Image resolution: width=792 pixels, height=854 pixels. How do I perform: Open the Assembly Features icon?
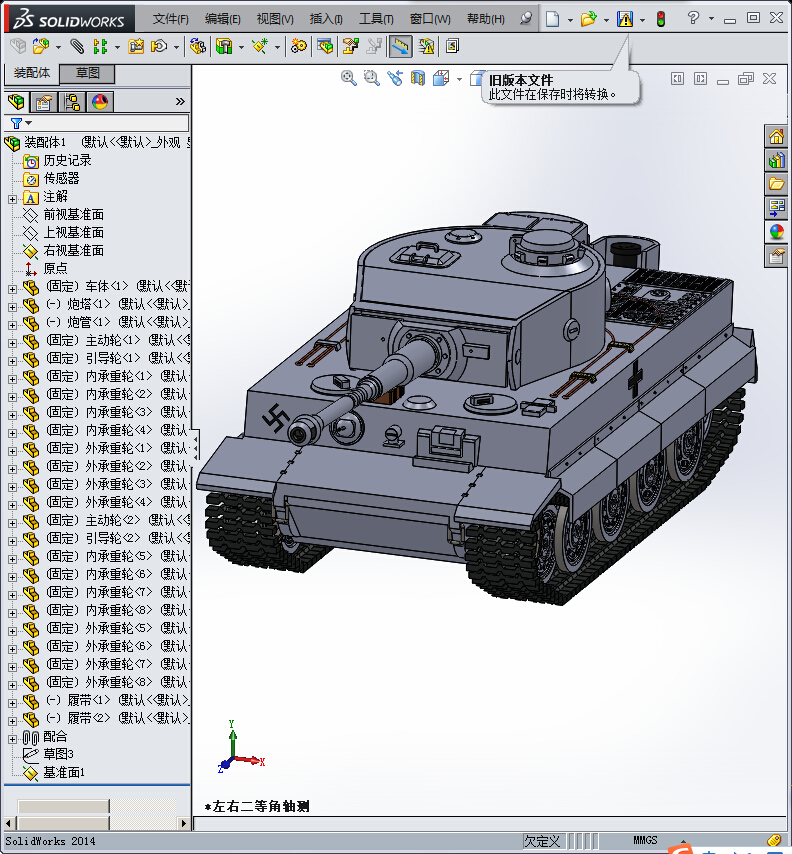point(224,46)
